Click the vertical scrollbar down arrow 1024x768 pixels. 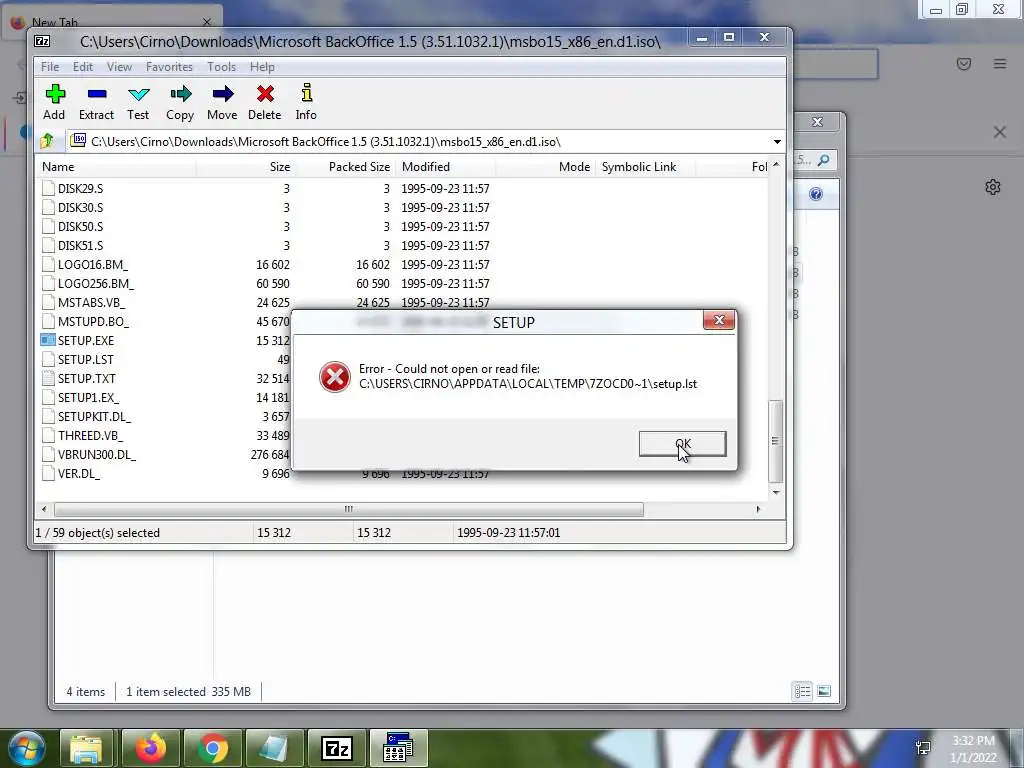coord(776,492)
